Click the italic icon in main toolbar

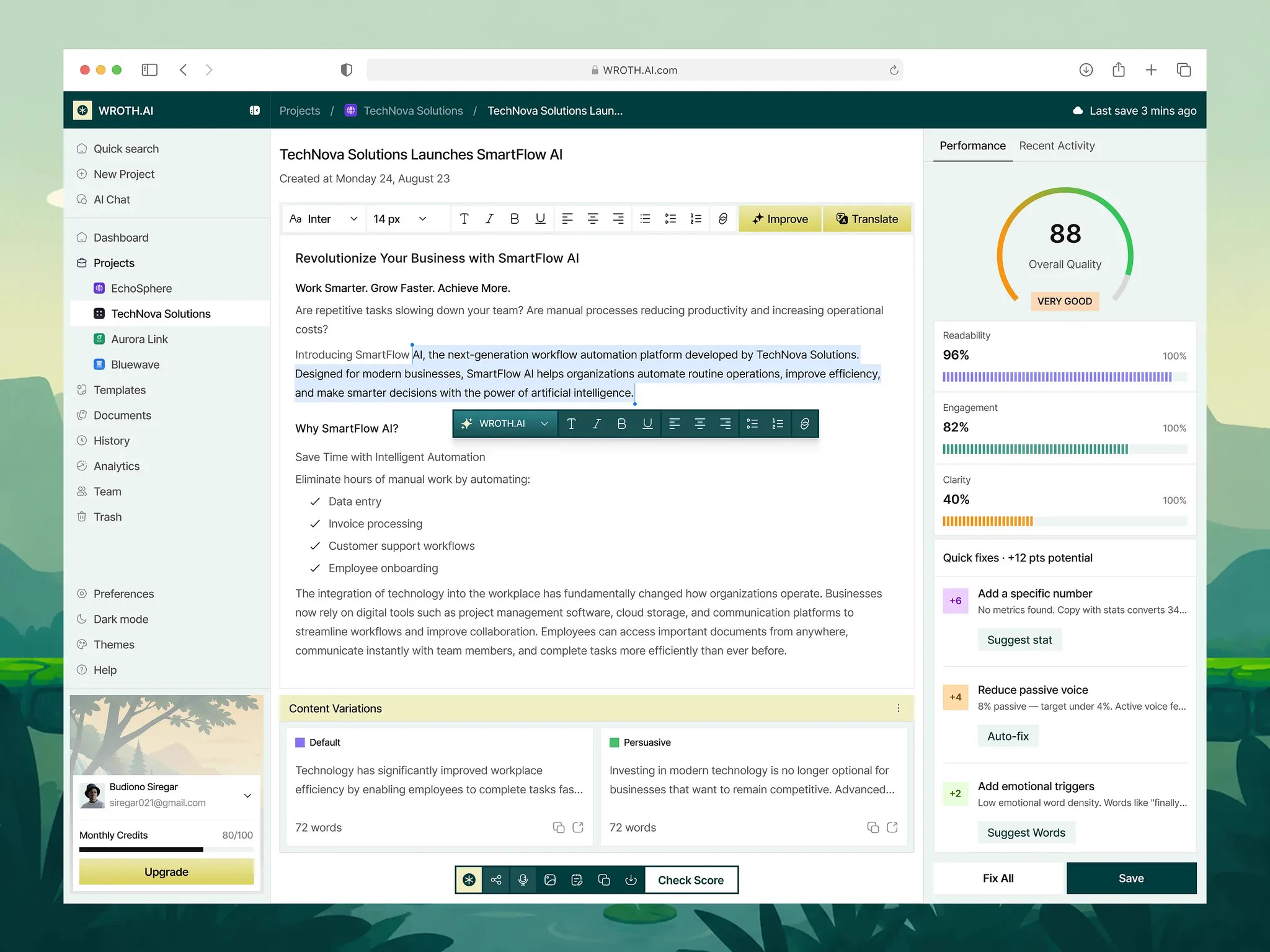click(489, 219)
